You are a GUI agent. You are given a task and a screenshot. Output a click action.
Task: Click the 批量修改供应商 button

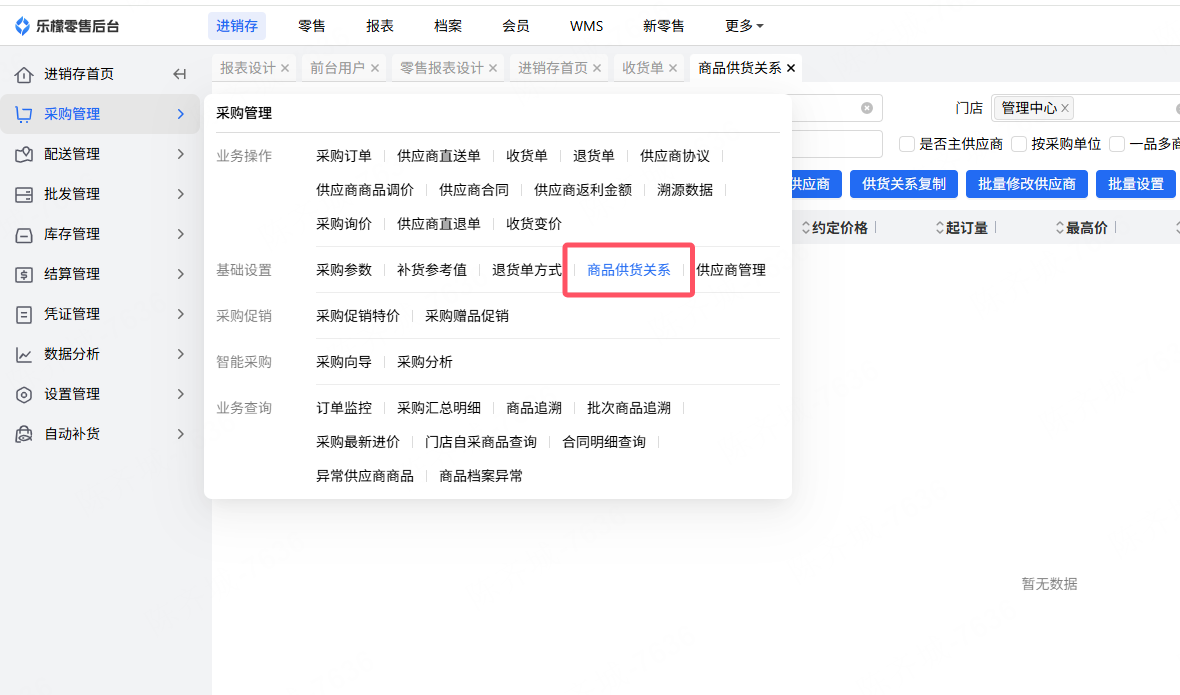point(1026,184)
